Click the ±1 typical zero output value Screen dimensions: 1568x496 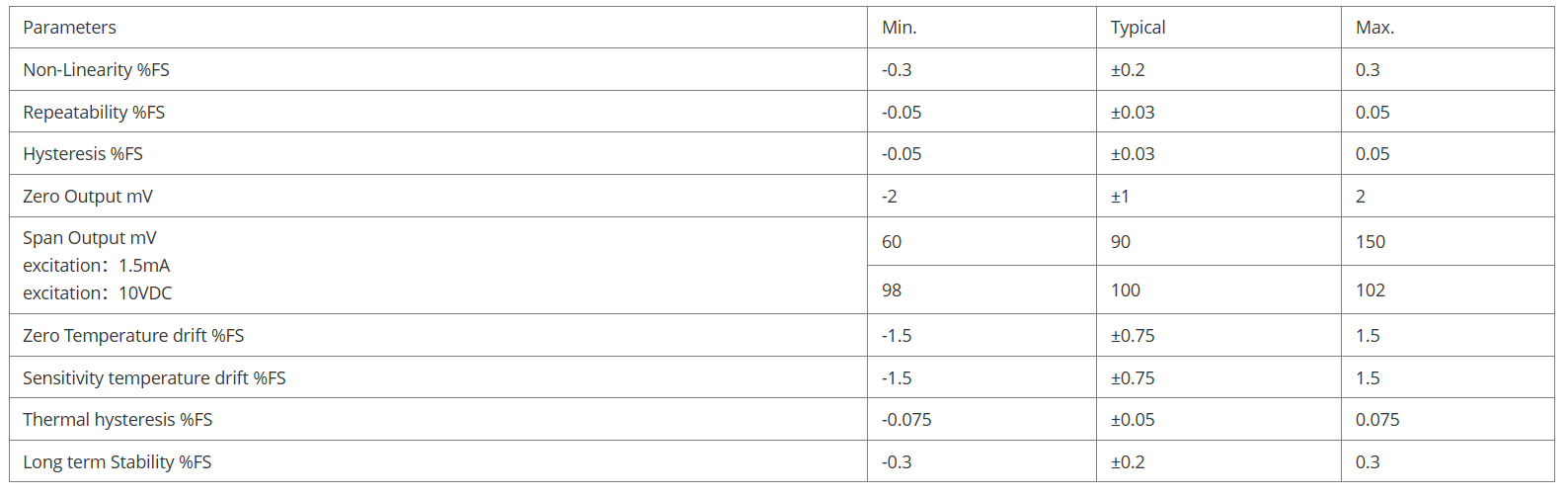[x=1120, y=197]
